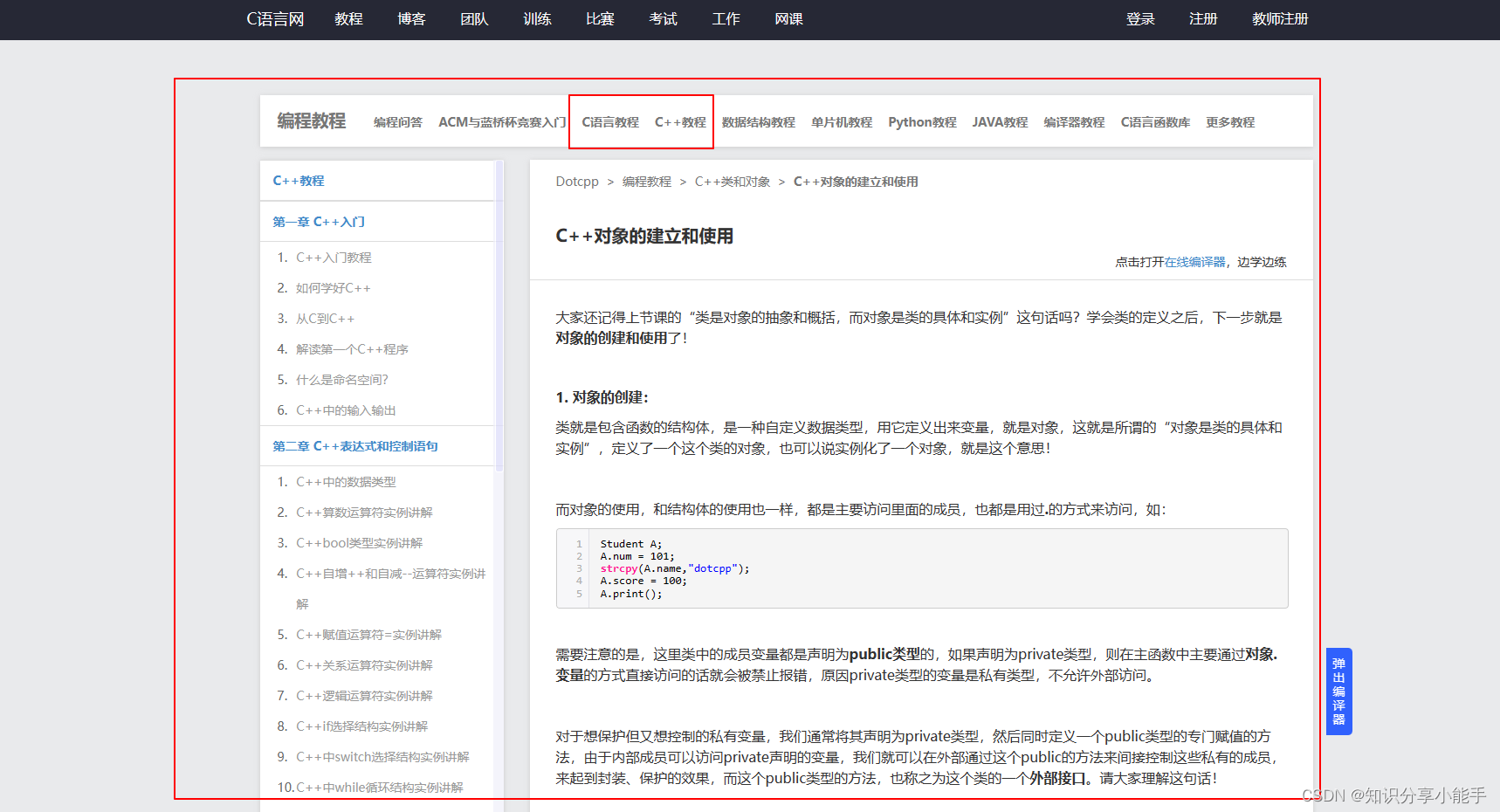Open lesson C++bool类型实例讲解
The height and width of the screenshot is (812, 1500).
point(359,543)
